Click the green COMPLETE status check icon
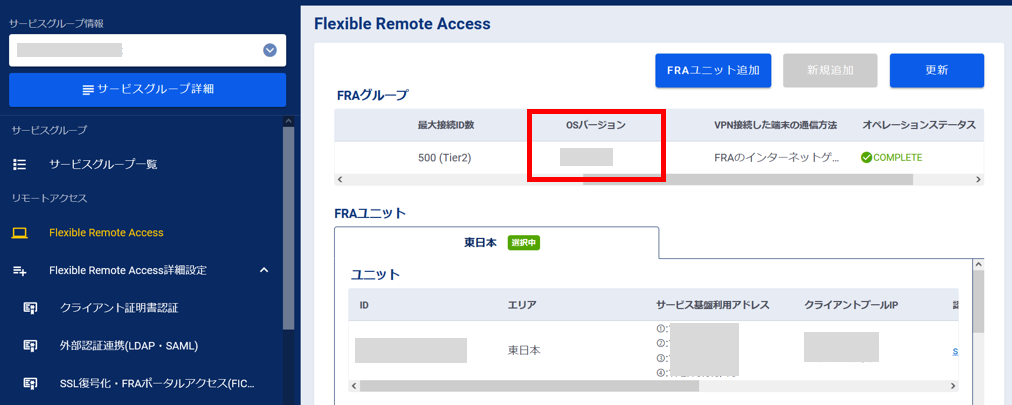The width and height of the screenshot is (1012, 405). [x=866, y=157]
